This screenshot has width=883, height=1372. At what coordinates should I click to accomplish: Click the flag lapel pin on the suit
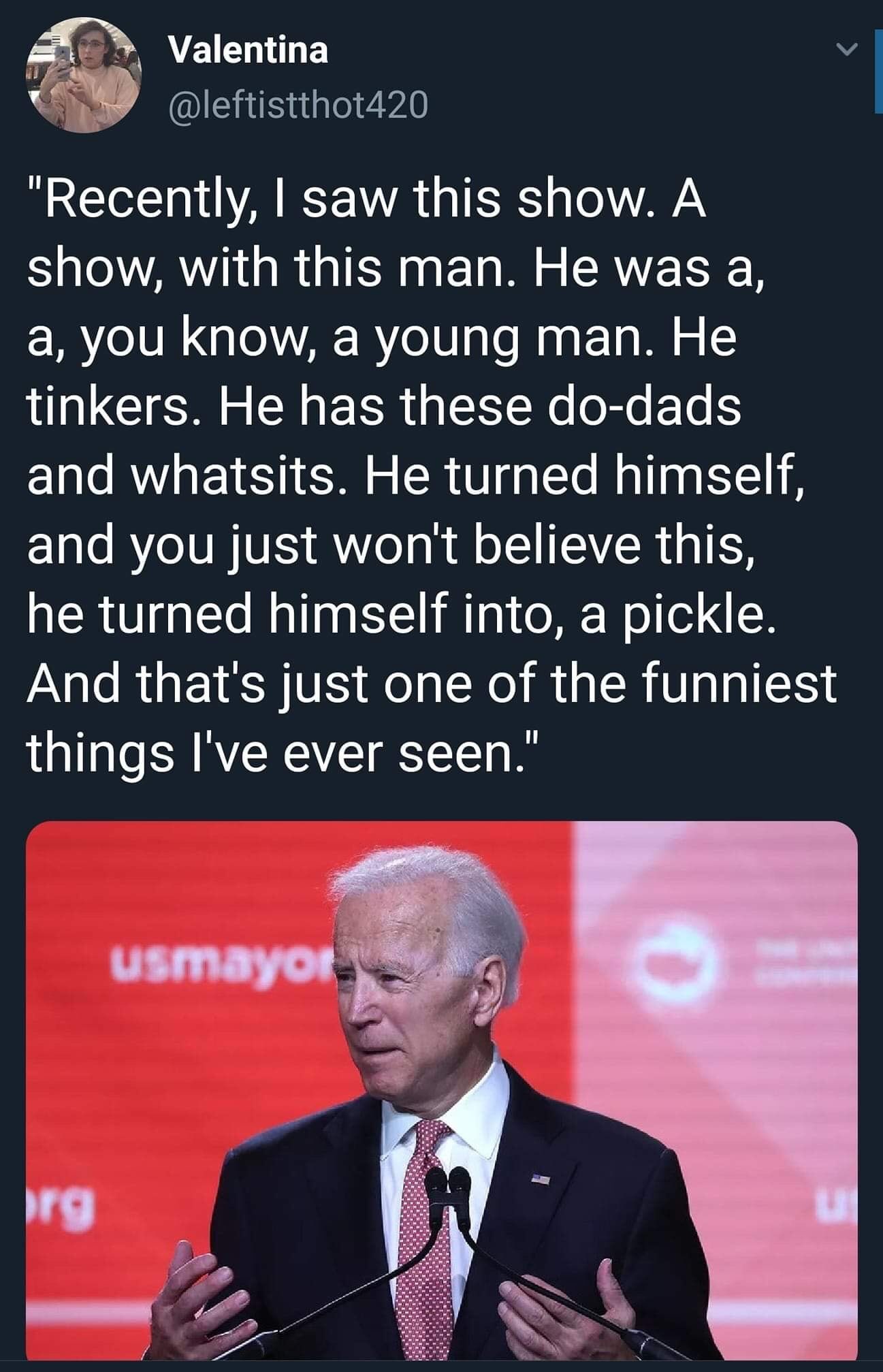click(x=541, y=1177)
